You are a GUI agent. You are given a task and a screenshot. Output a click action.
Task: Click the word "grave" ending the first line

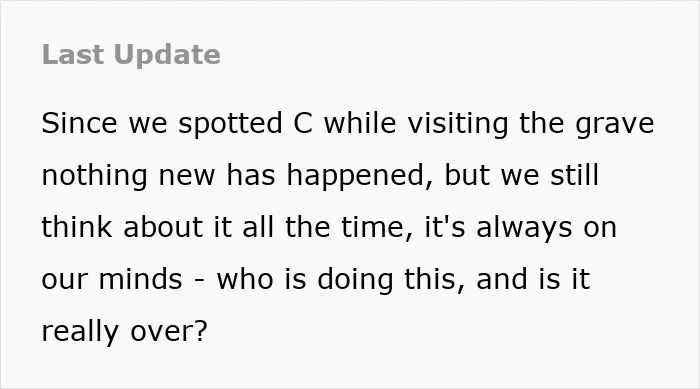[x=615, y=125]
